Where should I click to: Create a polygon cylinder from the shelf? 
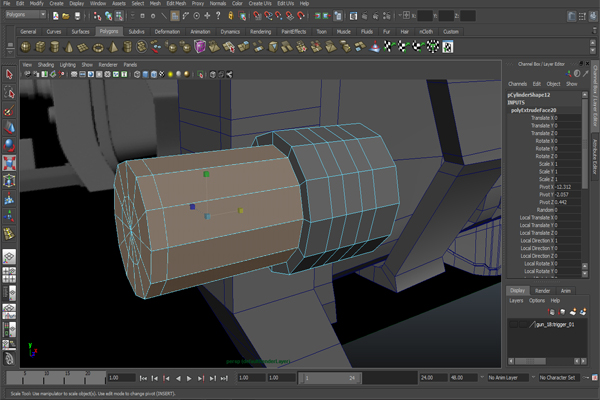[x=54, y=47]
